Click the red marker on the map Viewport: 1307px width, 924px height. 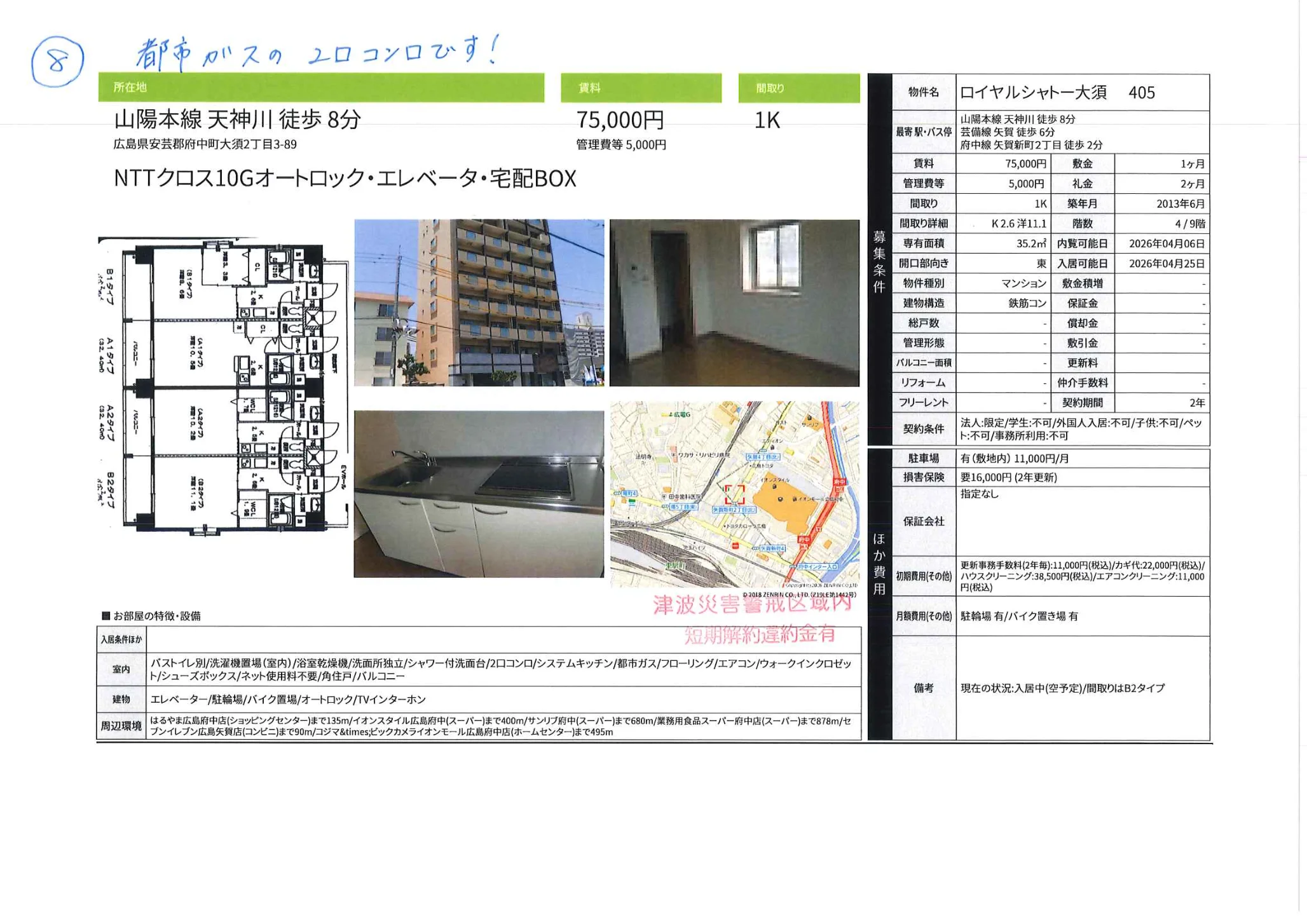tap(735, 494)
